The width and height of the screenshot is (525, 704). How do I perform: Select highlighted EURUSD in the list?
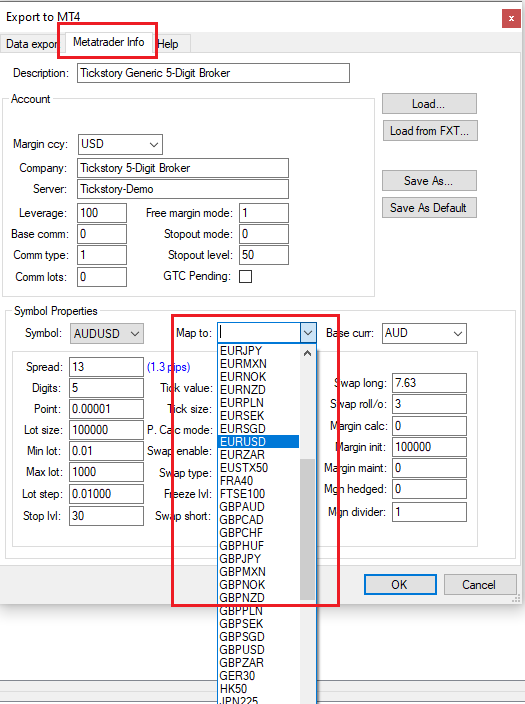click(259, 442)
